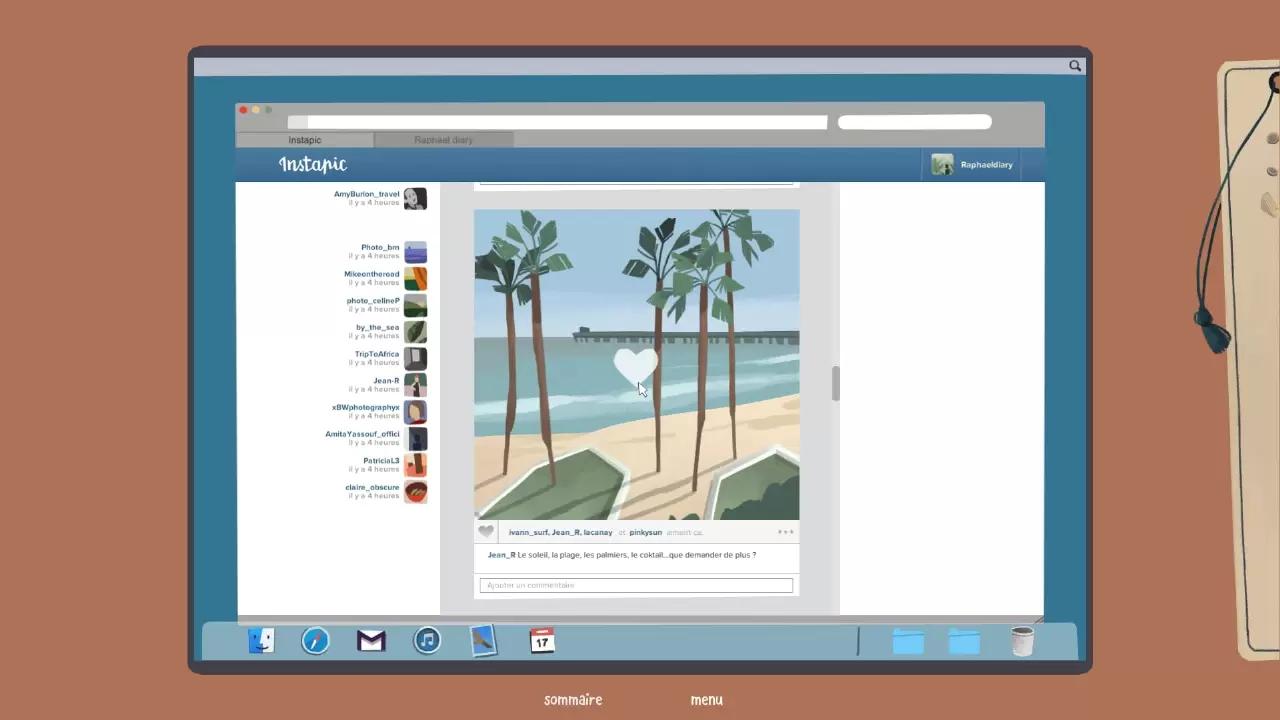Open the three-dots post options menu

coord(786,532)
